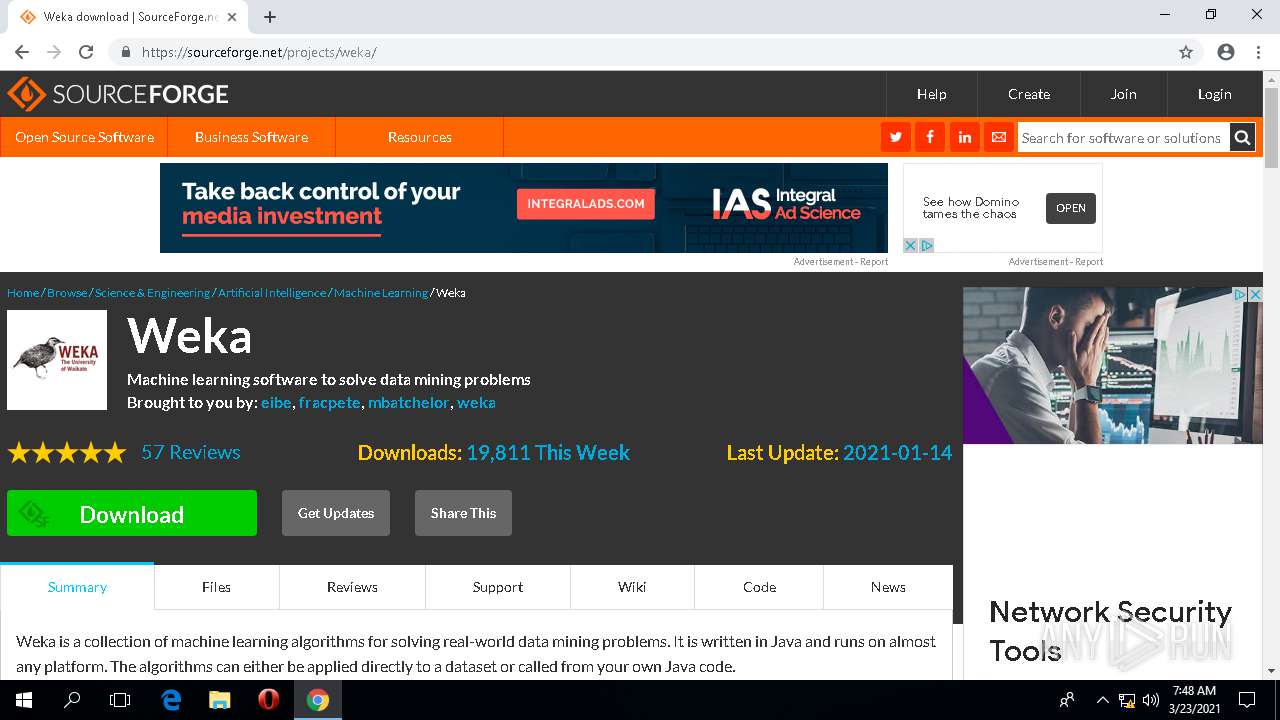The height and width of the screenshot is (720, 1280).
Task: Click Help in top navigation
Action: [x=931, y=94]
